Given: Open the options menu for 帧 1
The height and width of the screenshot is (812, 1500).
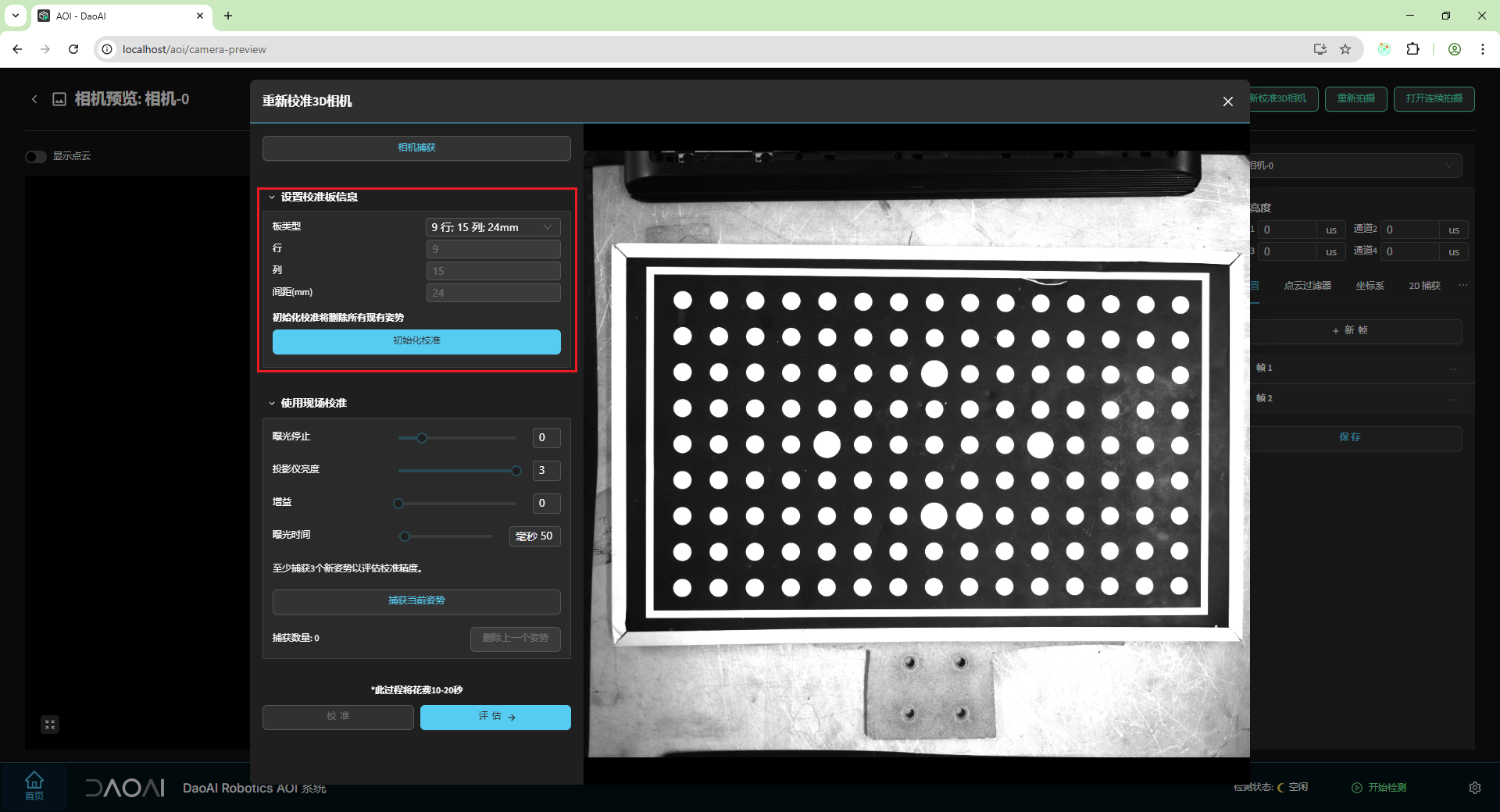Looking at the screenshot, I should [x=1453, y=369].
